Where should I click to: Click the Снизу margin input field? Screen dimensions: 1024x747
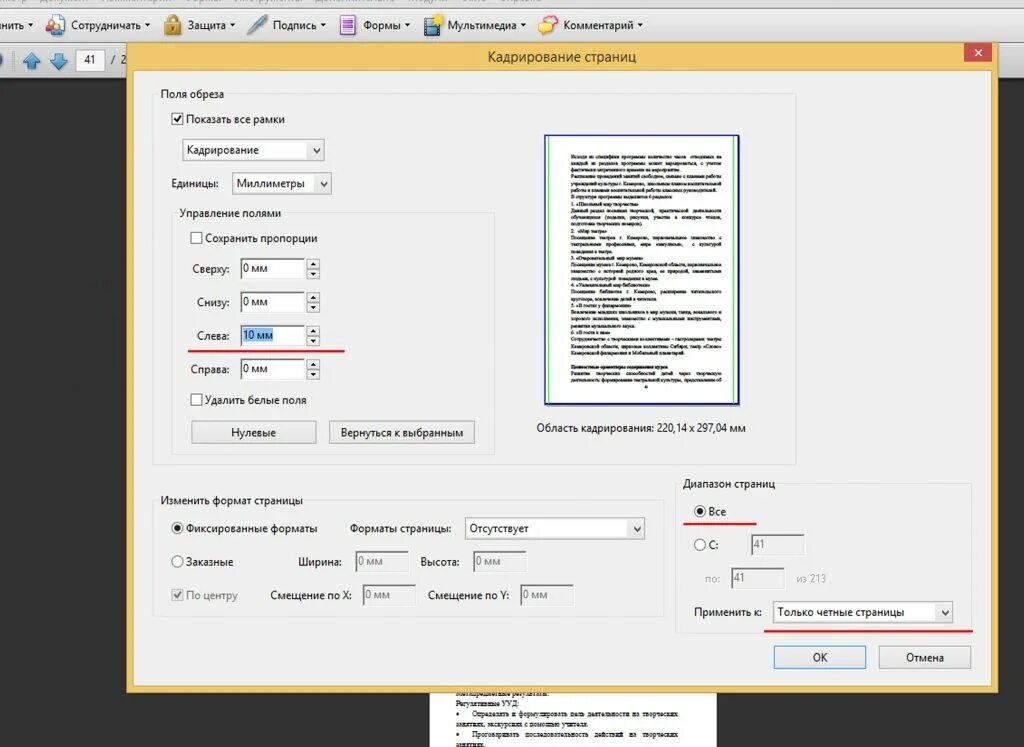(272, 302)
